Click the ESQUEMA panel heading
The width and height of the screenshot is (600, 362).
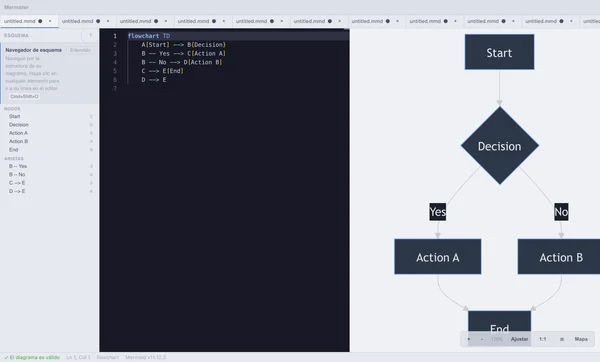[16, 36]
